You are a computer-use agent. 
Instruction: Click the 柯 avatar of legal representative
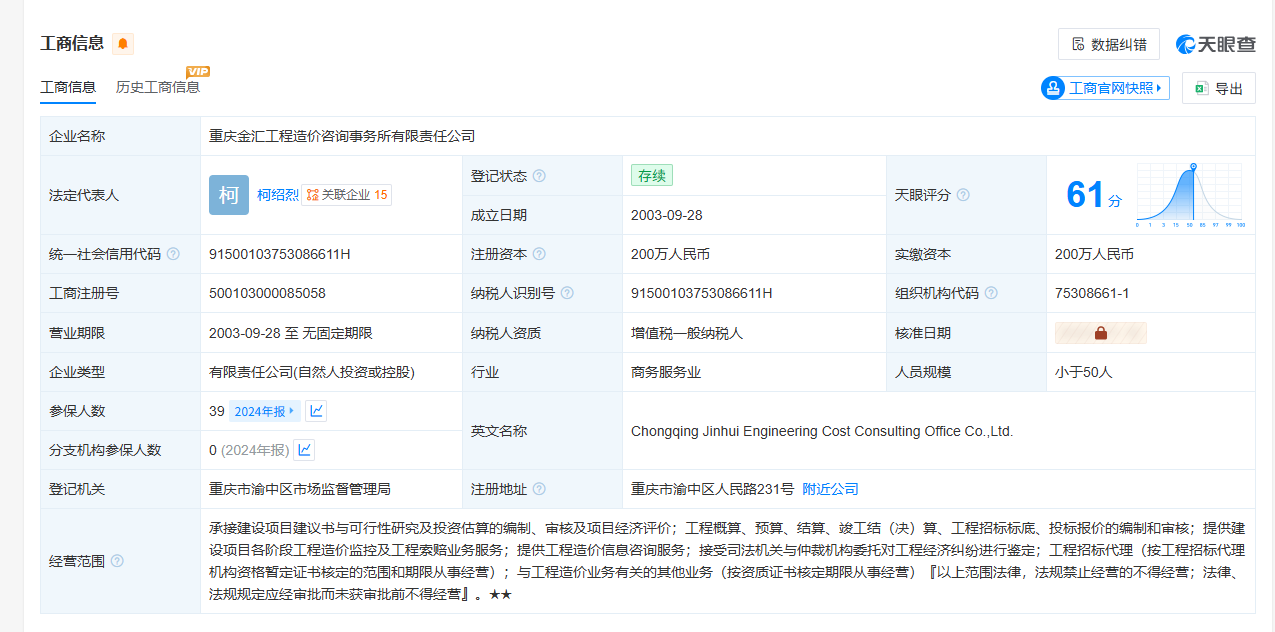pyautogui.click(x=229, y=195)
